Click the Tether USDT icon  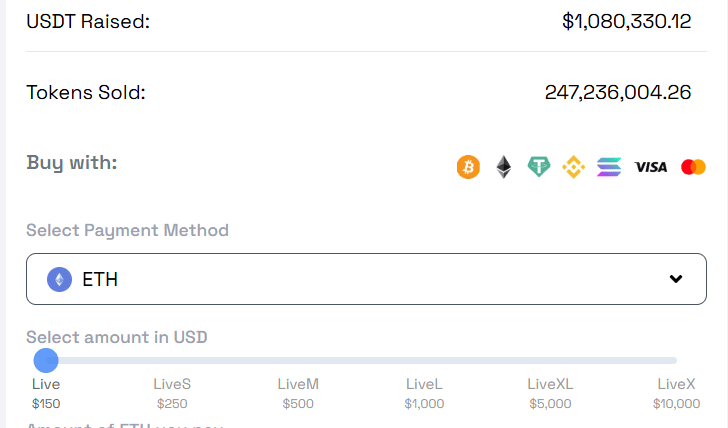(539, 167)
